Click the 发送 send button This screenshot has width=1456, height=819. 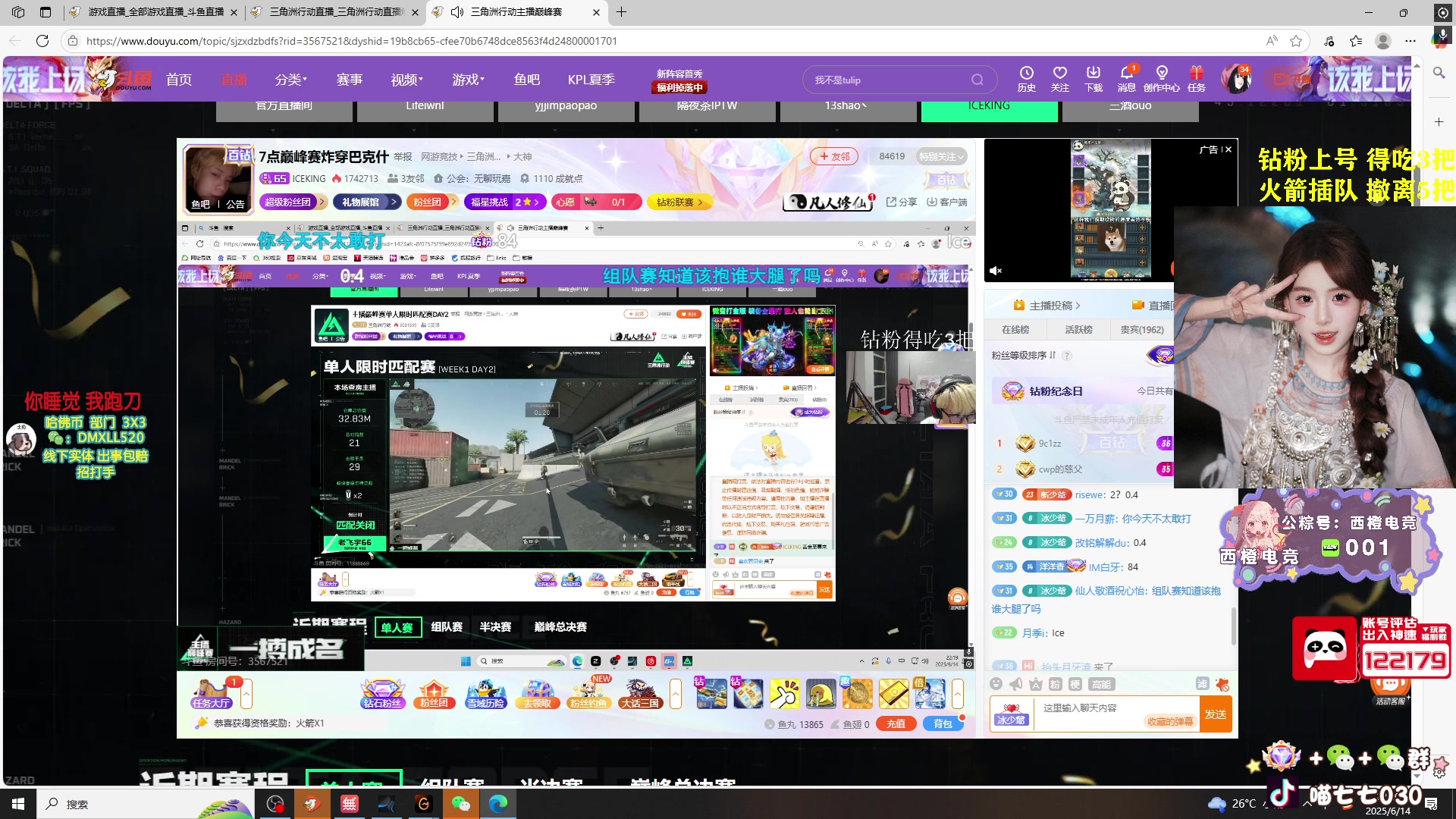[x=1216, y=714]
